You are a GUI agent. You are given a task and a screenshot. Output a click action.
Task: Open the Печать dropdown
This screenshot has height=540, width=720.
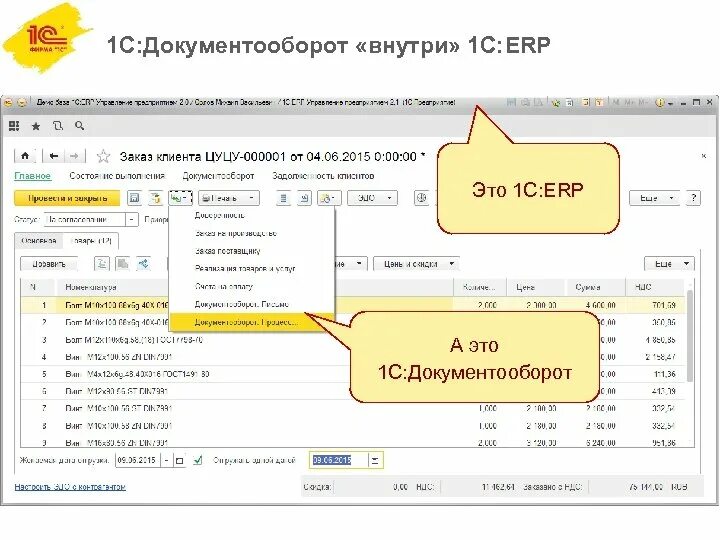tap(229, 198)
